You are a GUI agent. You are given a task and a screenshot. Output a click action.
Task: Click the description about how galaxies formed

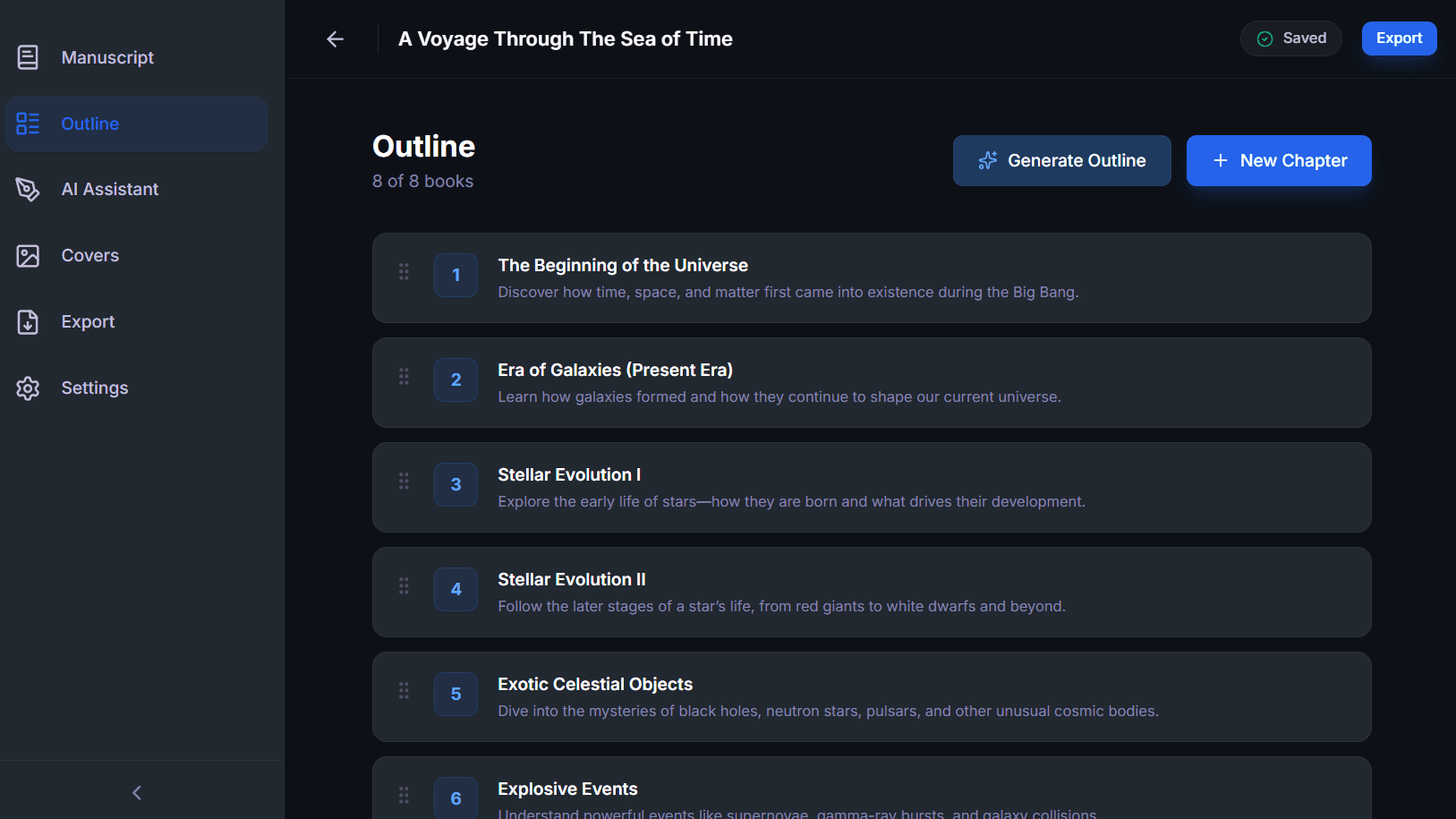coord(779,397)
